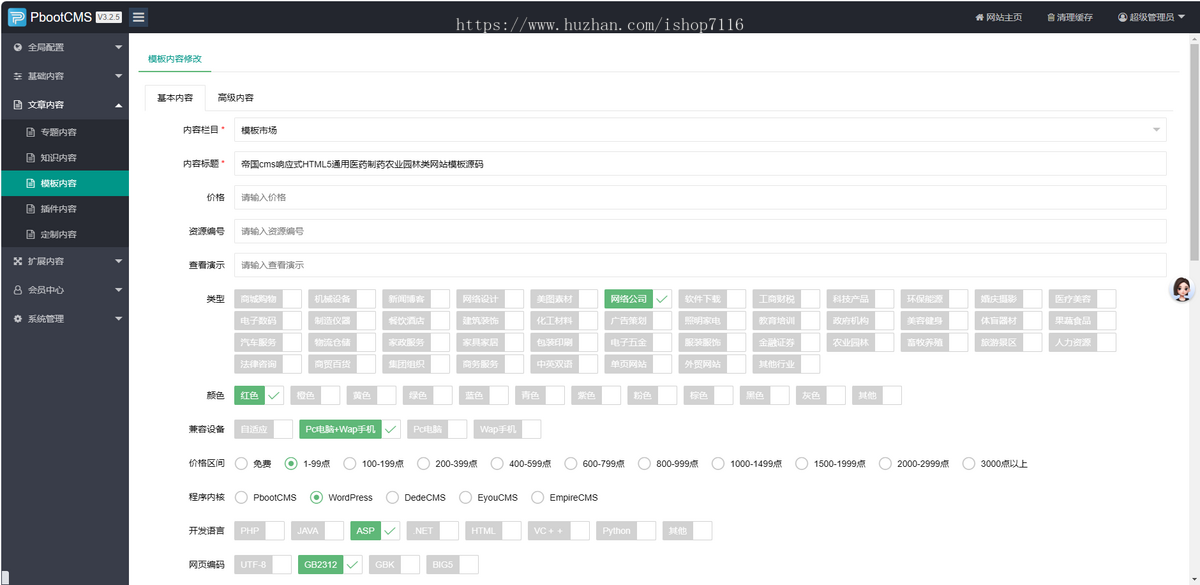Check the 蓝色 color checkbox
Image resolution: width=1200 pixels, height=585 pixels.
(484, 395)
